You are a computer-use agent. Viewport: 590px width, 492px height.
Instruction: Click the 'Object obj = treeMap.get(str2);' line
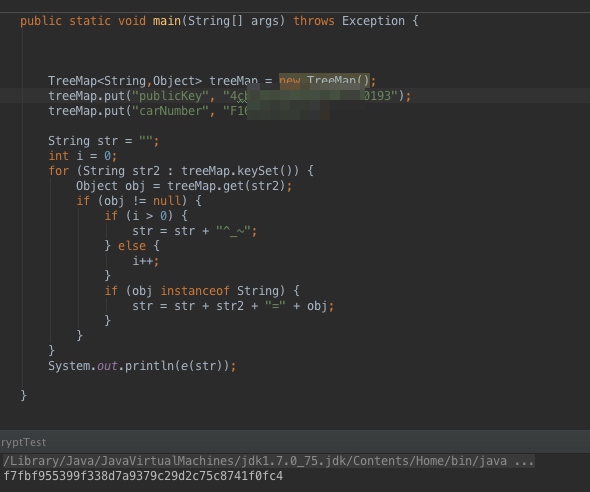[184, 186]
